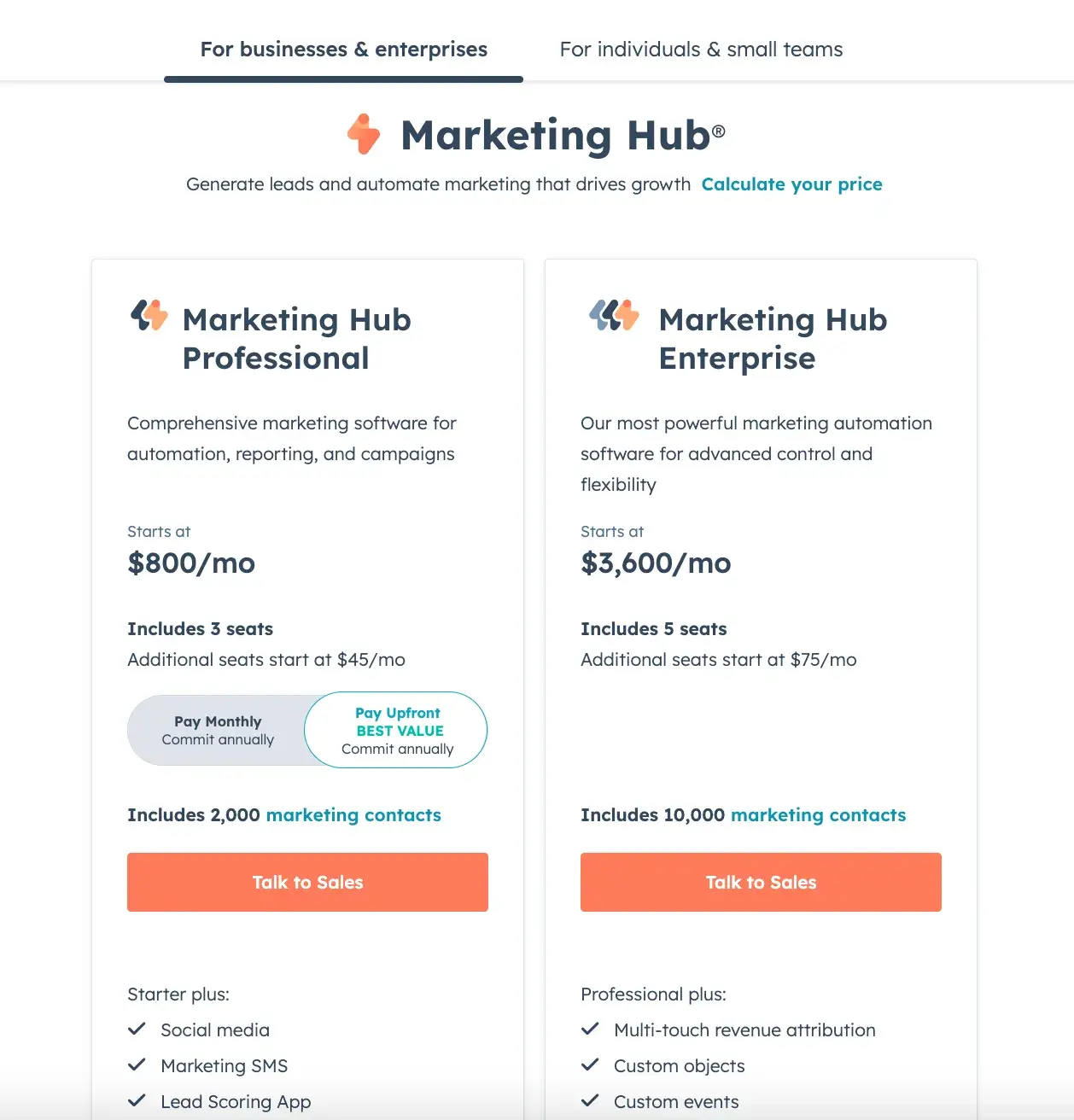The image size is (1074, 1120).
Task: Click the orange Marketing Hub logo icon
Action: pos(364,134)
